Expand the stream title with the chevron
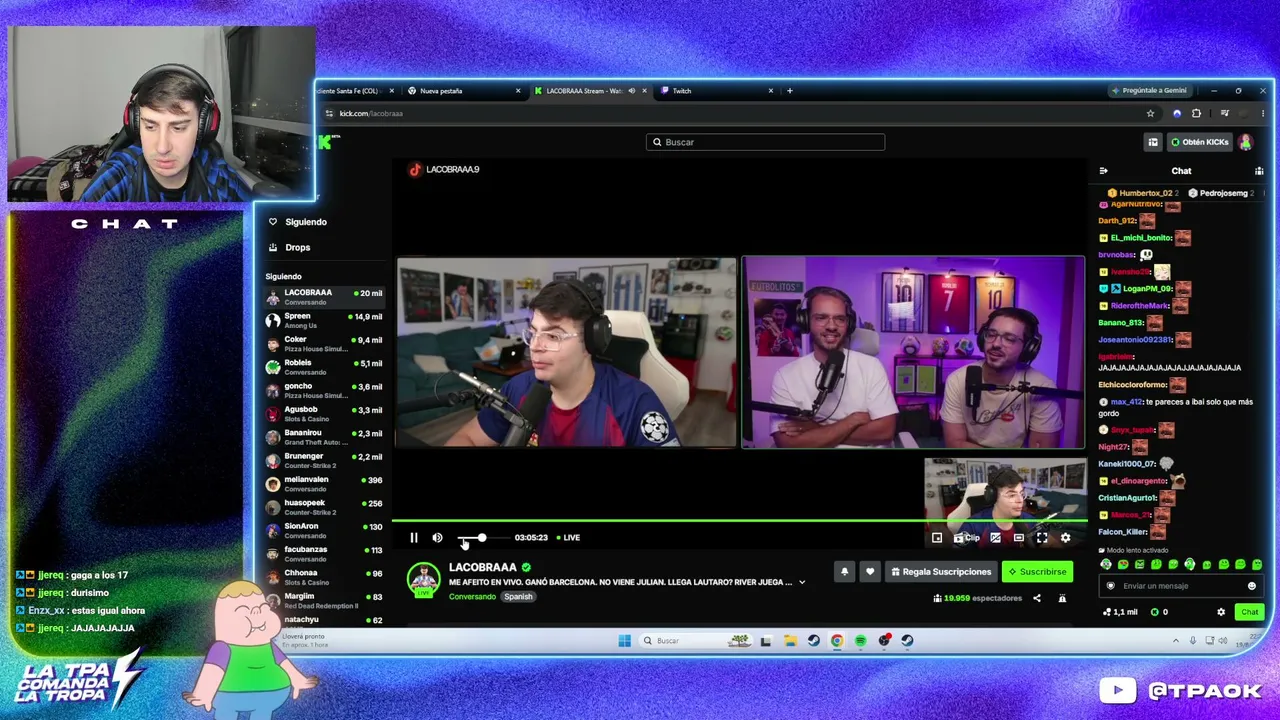This screenshot has width=1280, height=720. (x=801, y=582)
